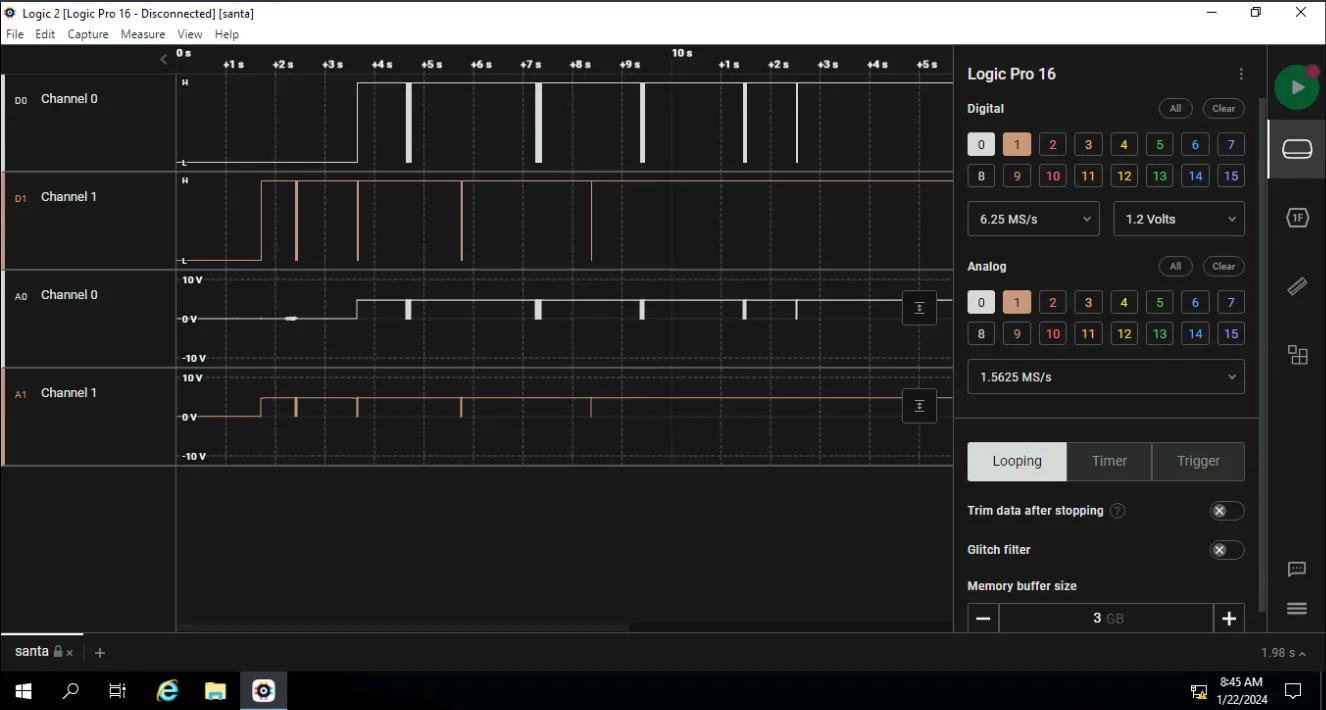Enable digital channel 2
The width and height of the screenshot is (1326, 710).
[1052, 145]
